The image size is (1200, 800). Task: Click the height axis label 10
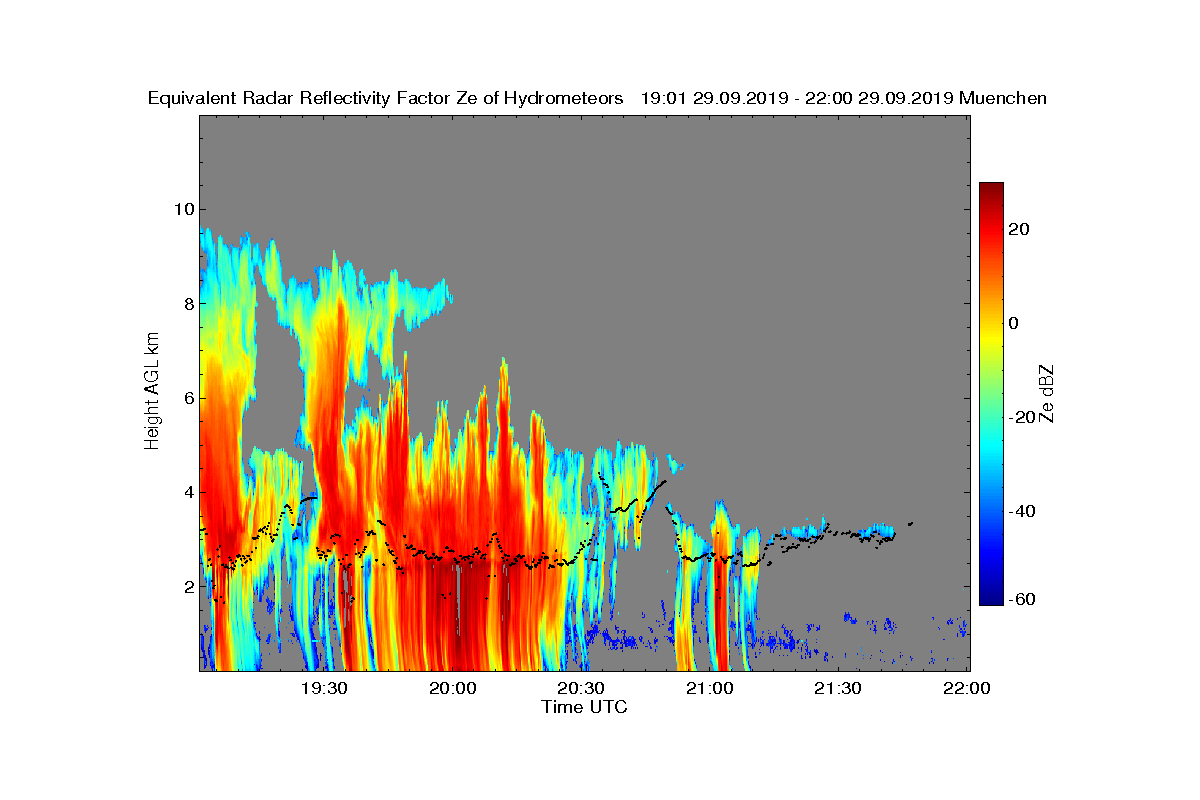pyautogui.click(x=183, y=209)
